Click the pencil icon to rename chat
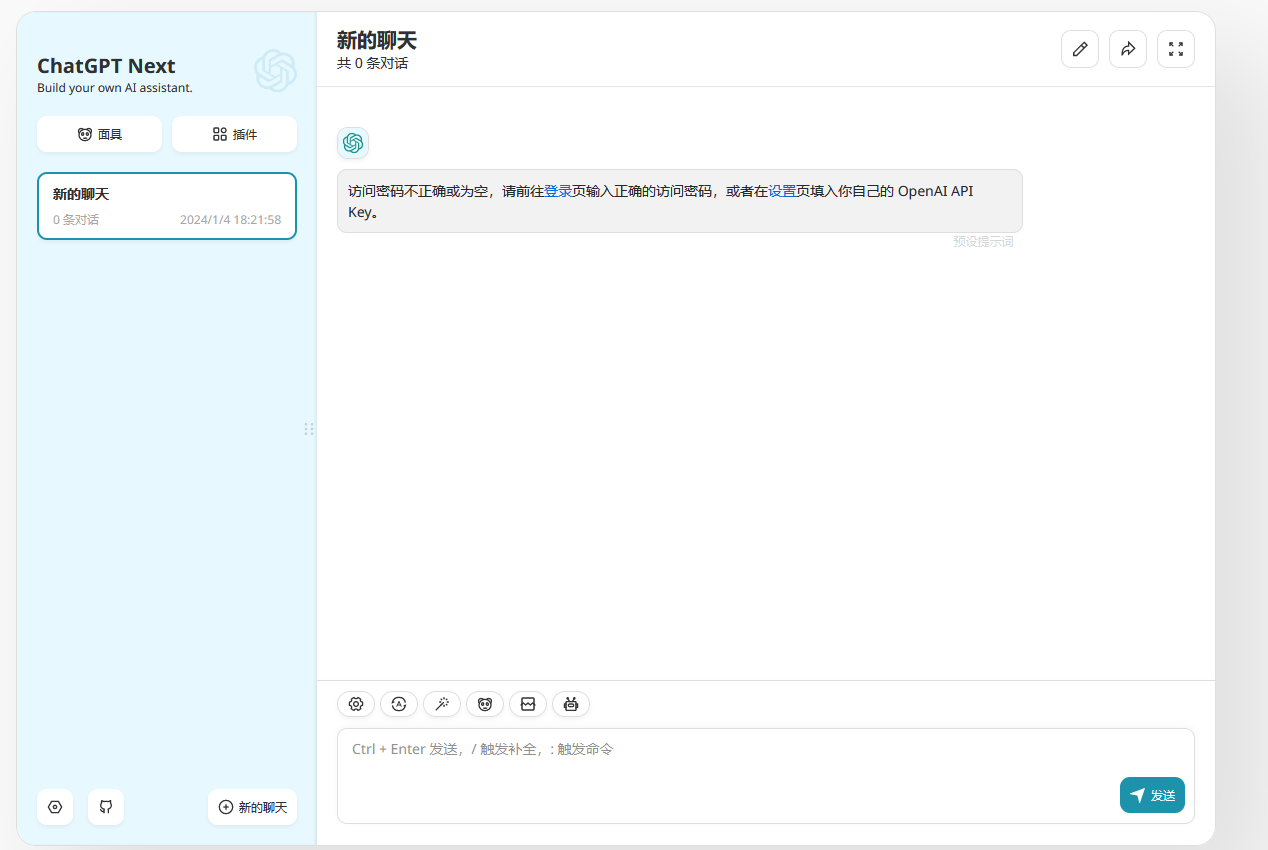 click(1079, 49)
